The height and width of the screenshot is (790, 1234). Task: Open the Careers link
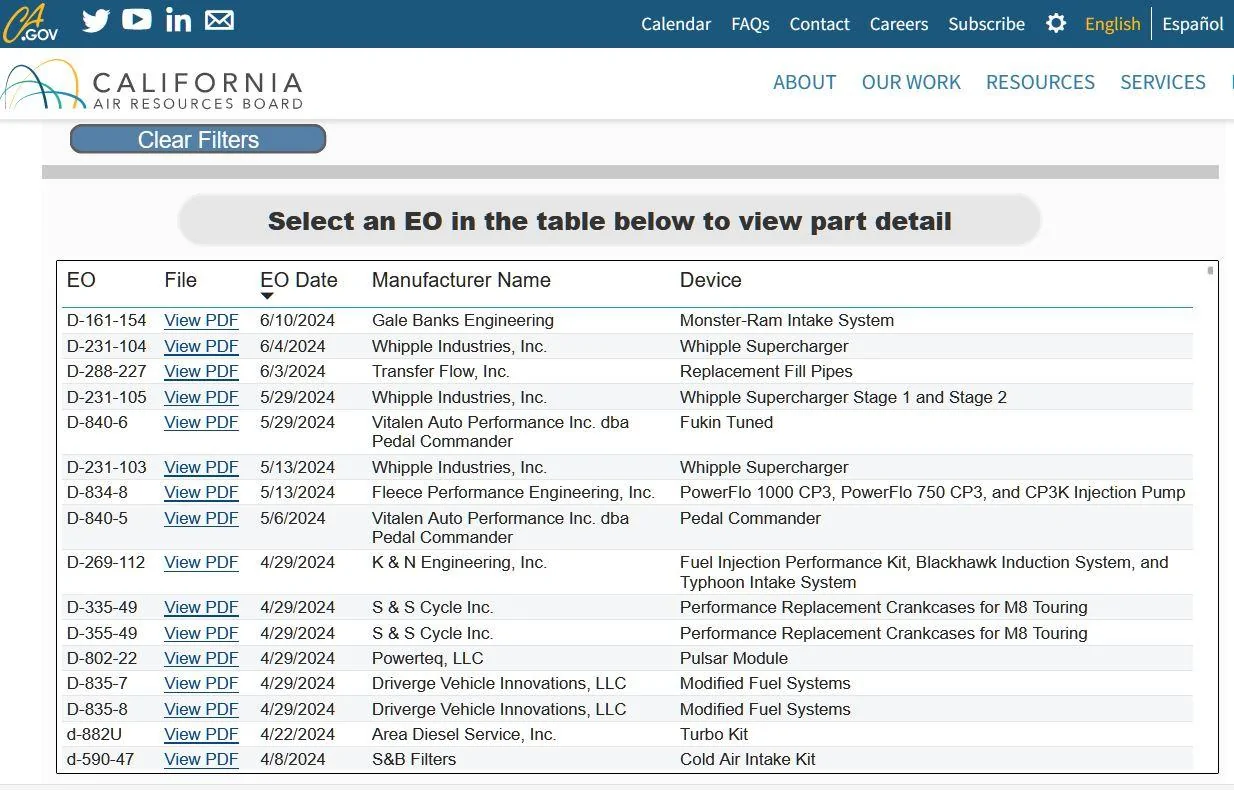[899, 24]
